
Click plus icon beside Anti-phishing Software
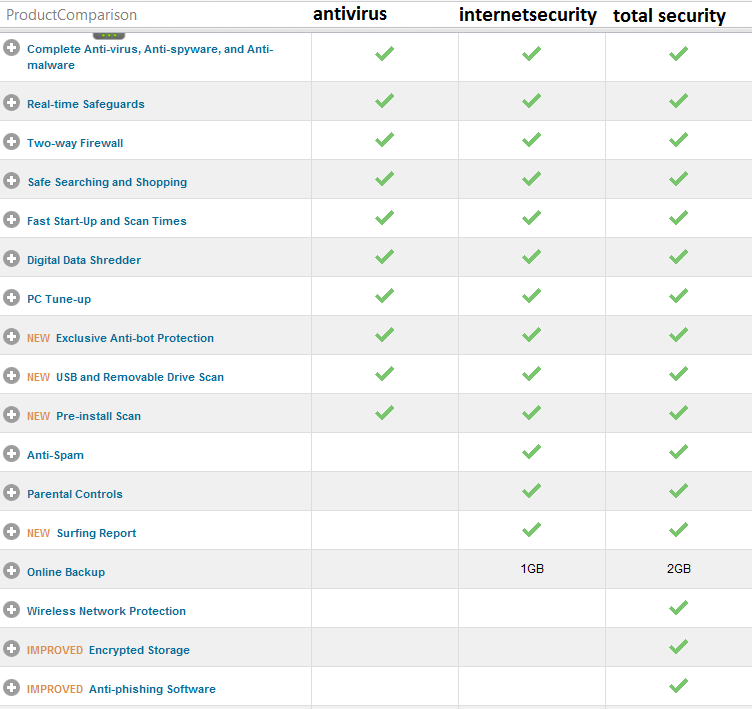(12, 687)
